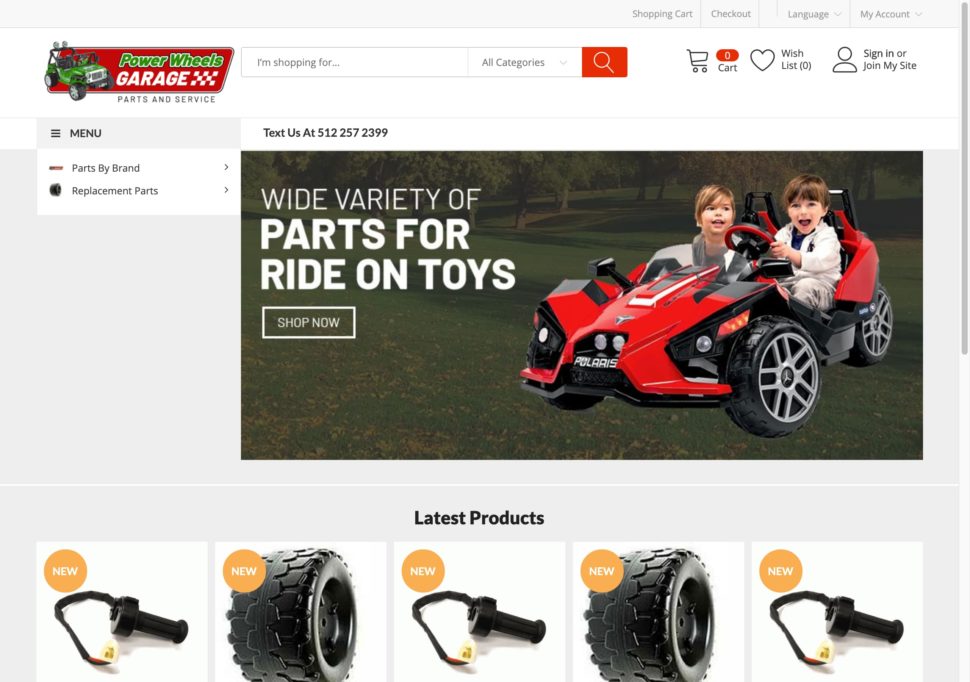Click the page vertical scrollbar
This screenshot has width=970, height=682.
[x=964, y=178]
